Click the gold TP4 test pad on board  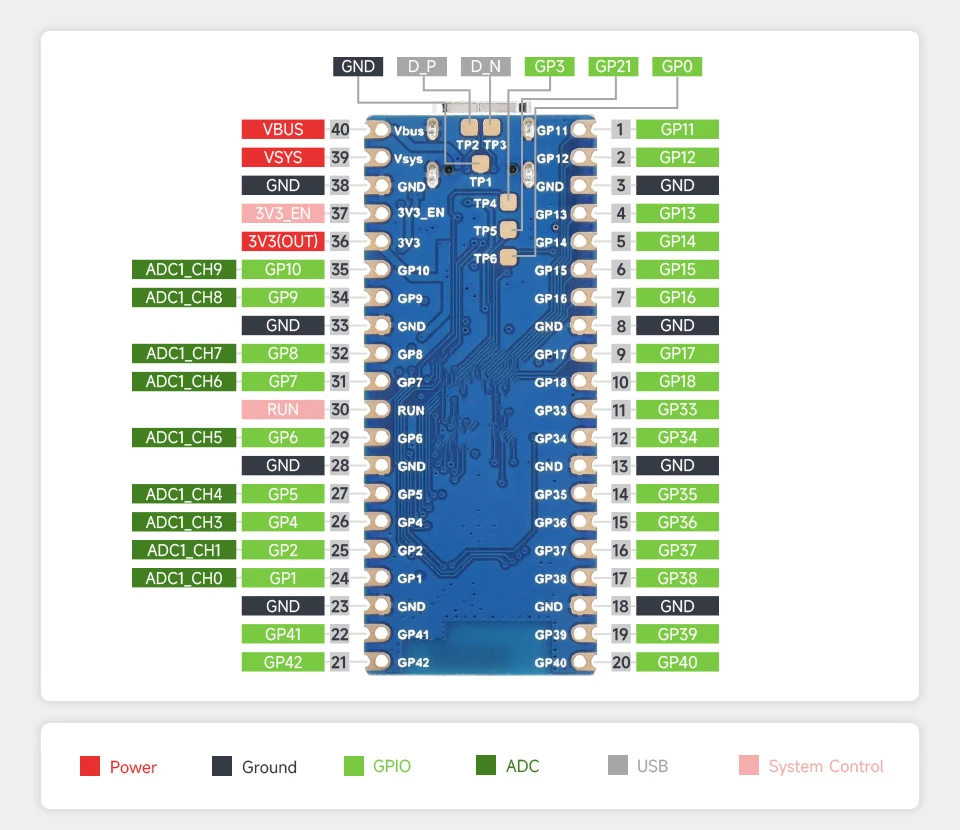(508, 202)
